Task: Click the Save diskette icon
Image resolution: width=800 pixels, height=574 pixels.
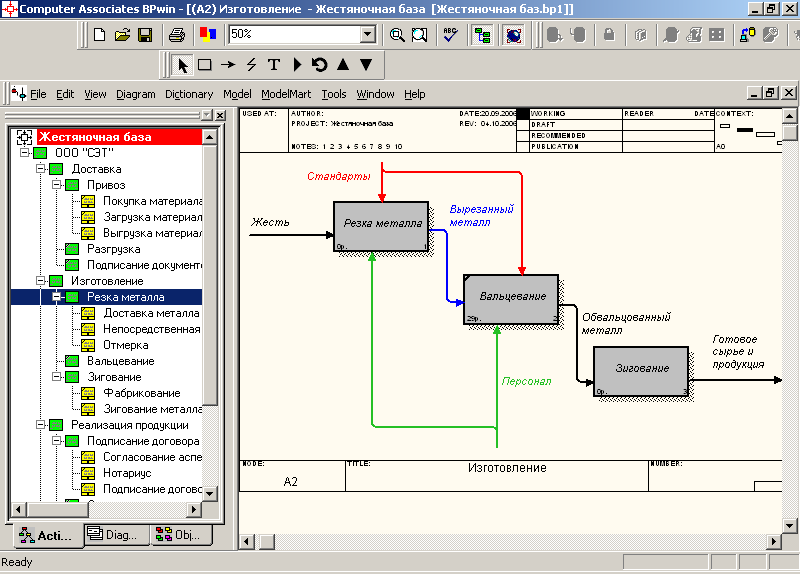Action: 145,35
